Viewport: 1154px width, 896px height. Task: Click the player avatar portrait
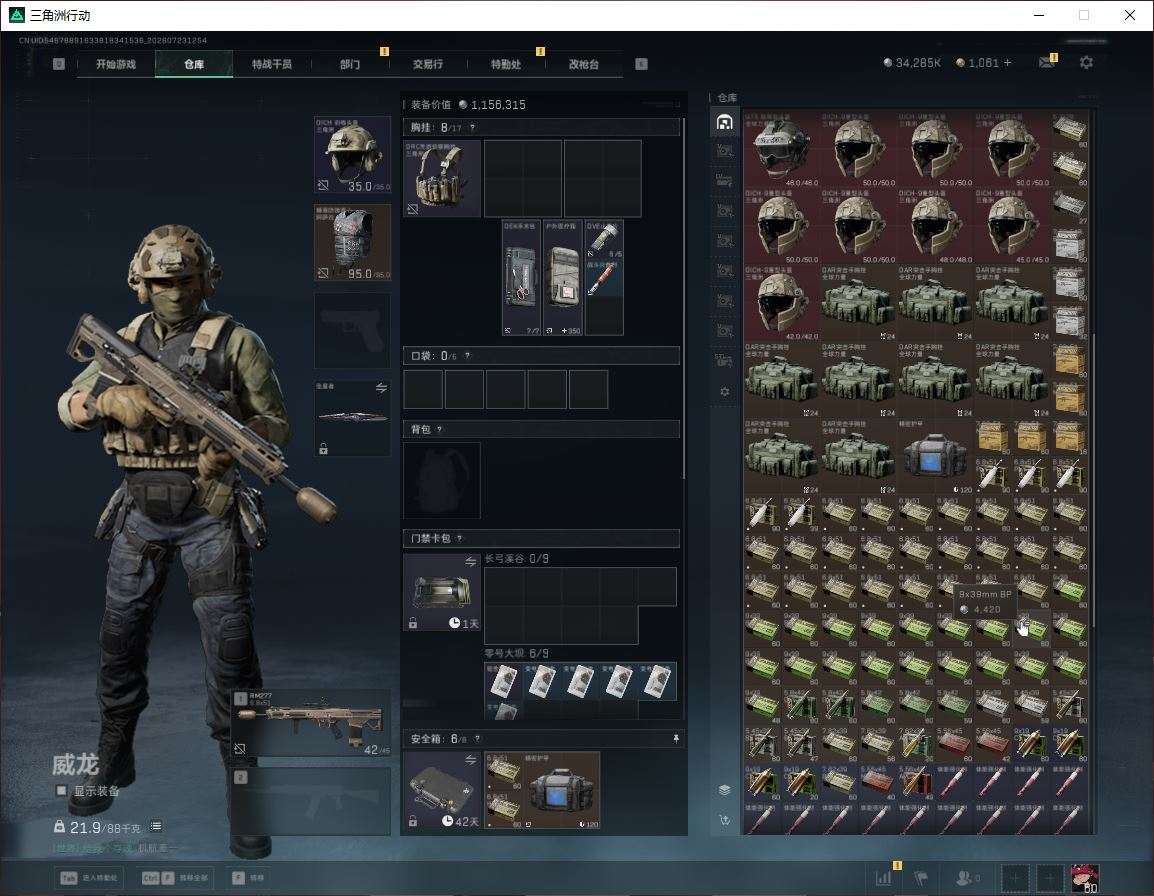coord(1084,878)
